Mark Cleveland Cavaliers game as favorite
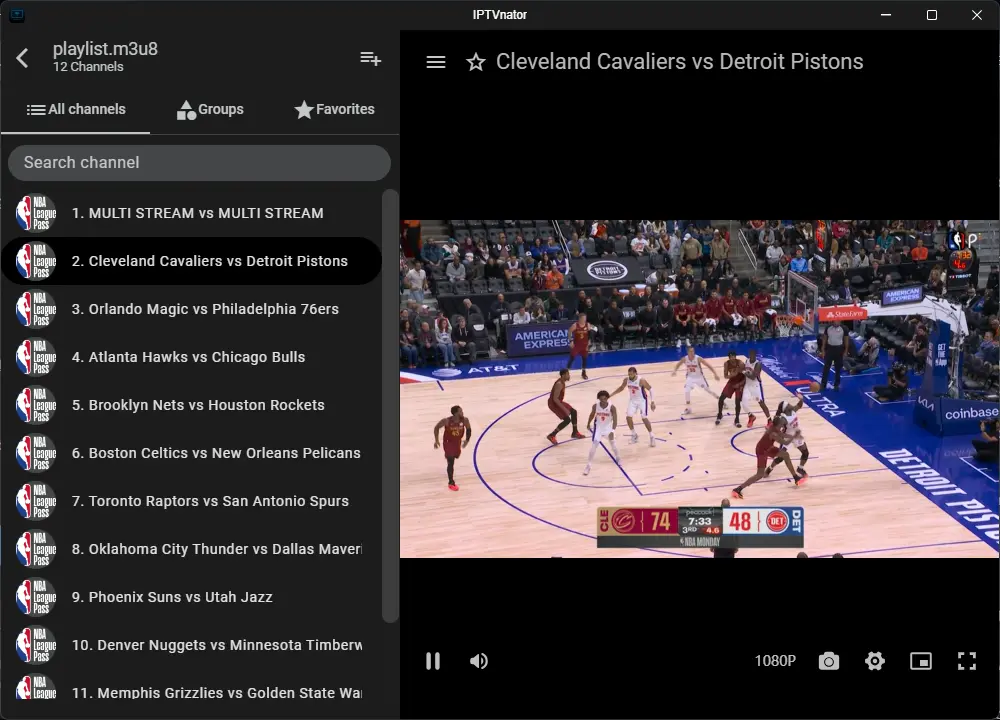 (x=476, y=62)
